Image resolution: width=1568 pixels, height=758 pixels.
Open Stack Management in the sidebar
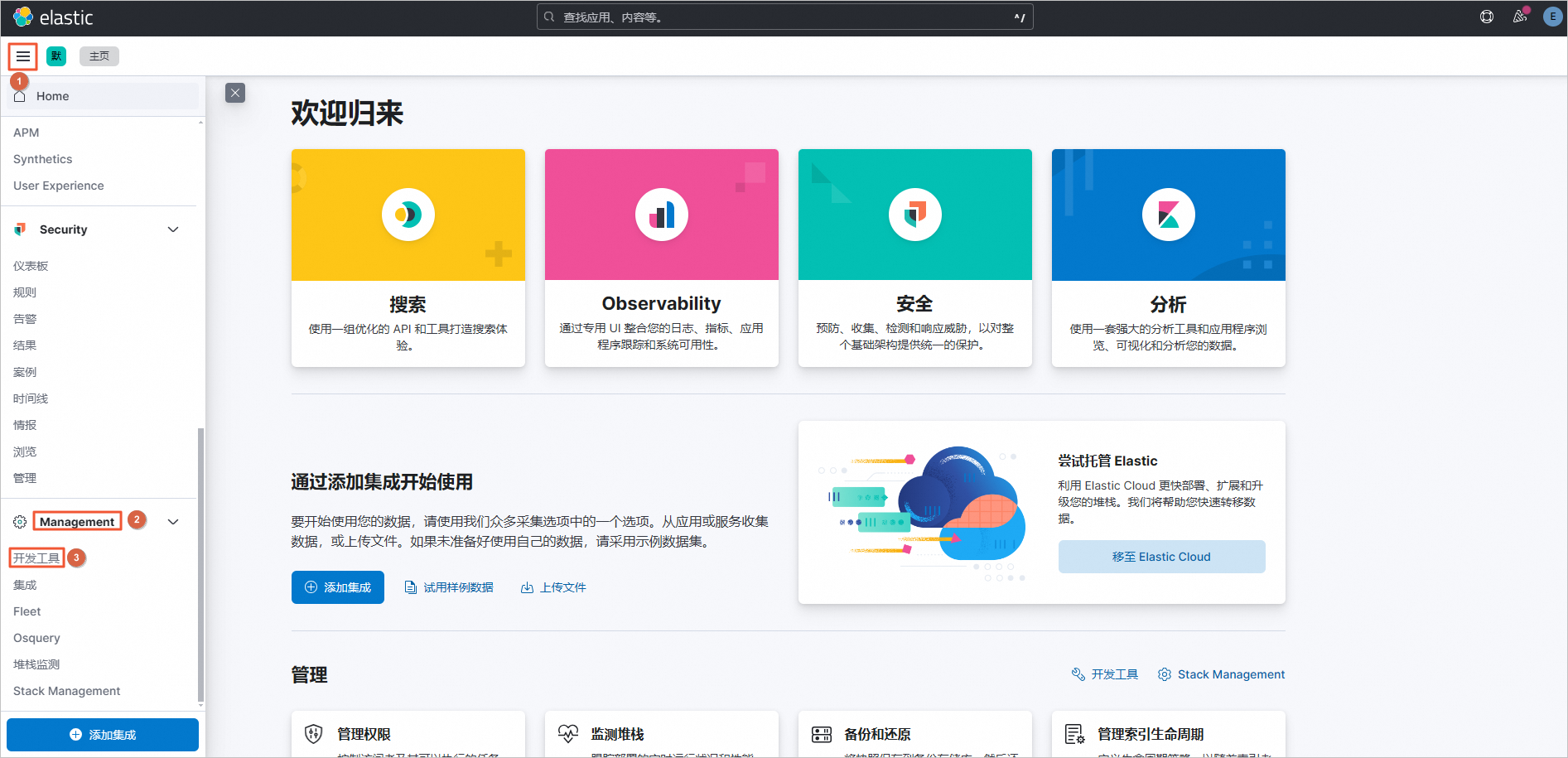pyautogui.click(x=67, y=691)
